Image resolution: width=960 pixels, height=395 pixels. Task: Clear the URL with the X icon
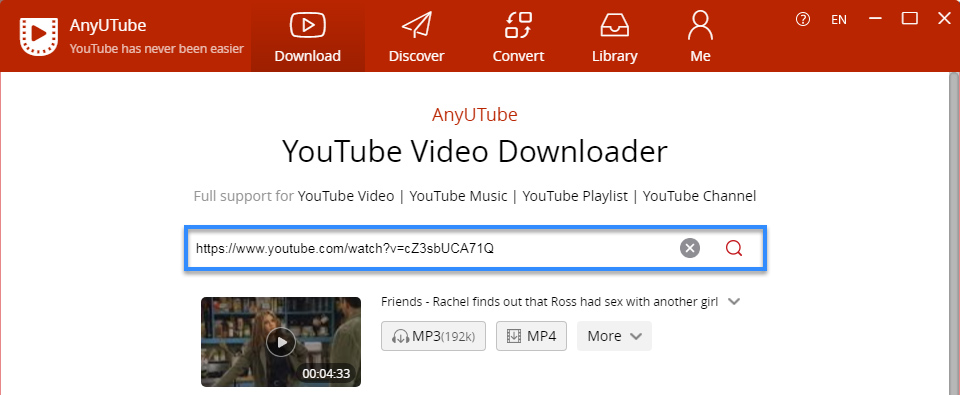tap(690, 248)
